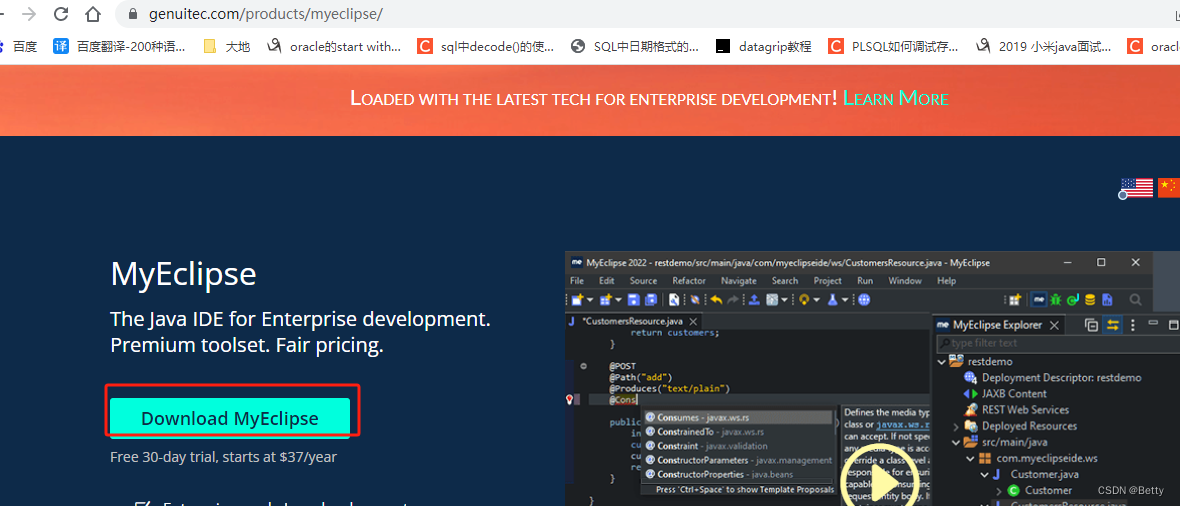This screenshot has width=1180, height=506.
Task: Play the MyEclipse demo video
Action: coord(879,481)
